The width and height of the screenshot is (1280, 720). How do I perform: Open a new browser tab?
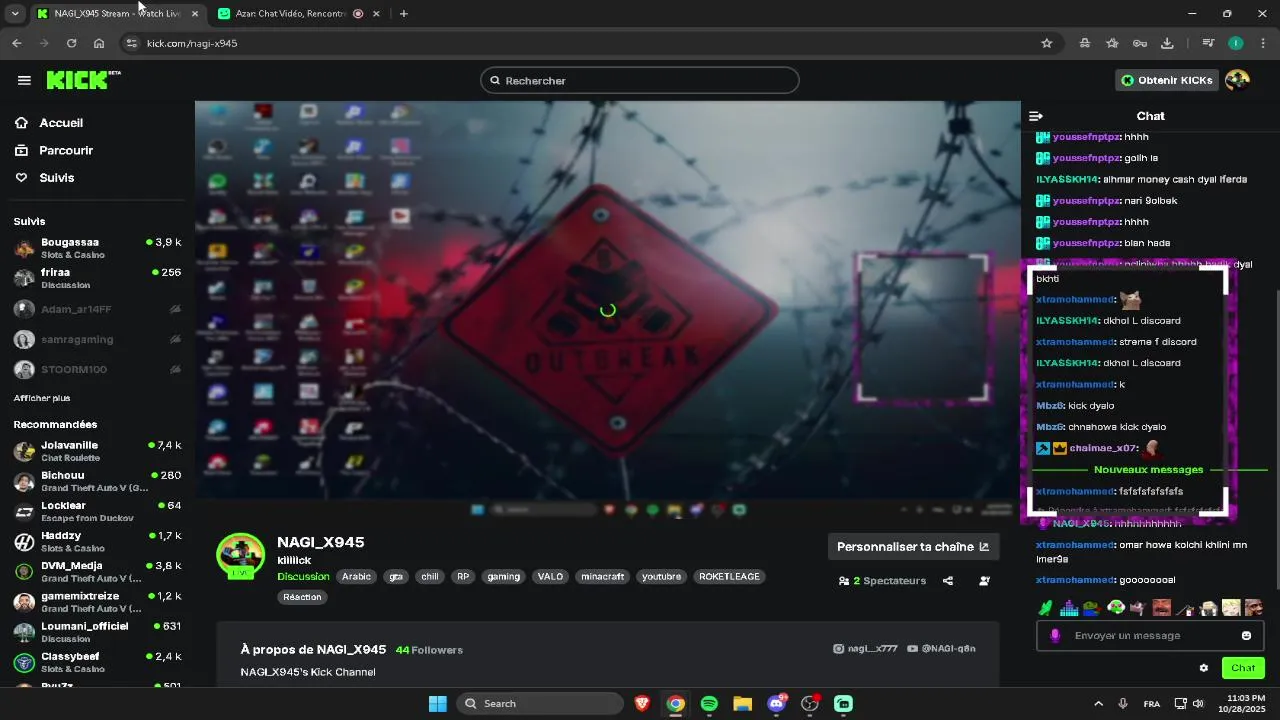[x=403, y=14]
